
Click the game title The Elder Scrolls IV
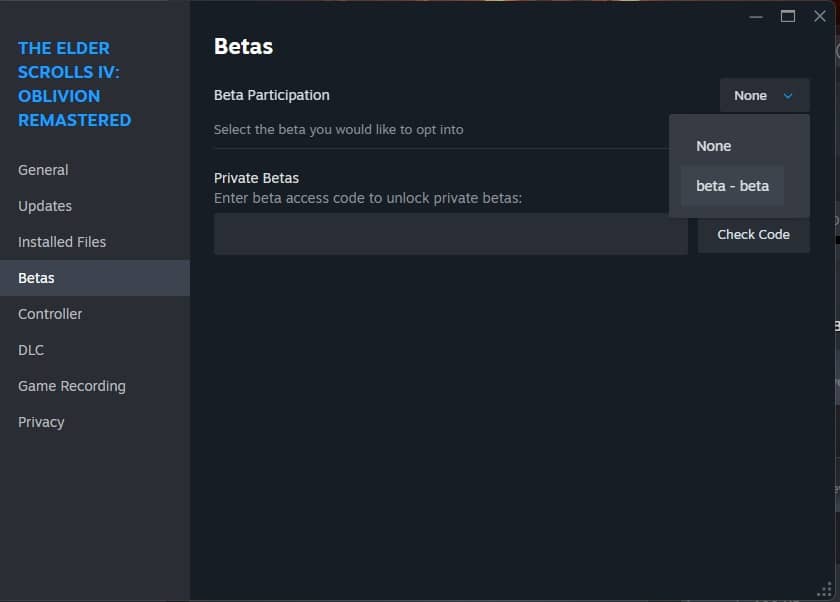click(74, 84)
